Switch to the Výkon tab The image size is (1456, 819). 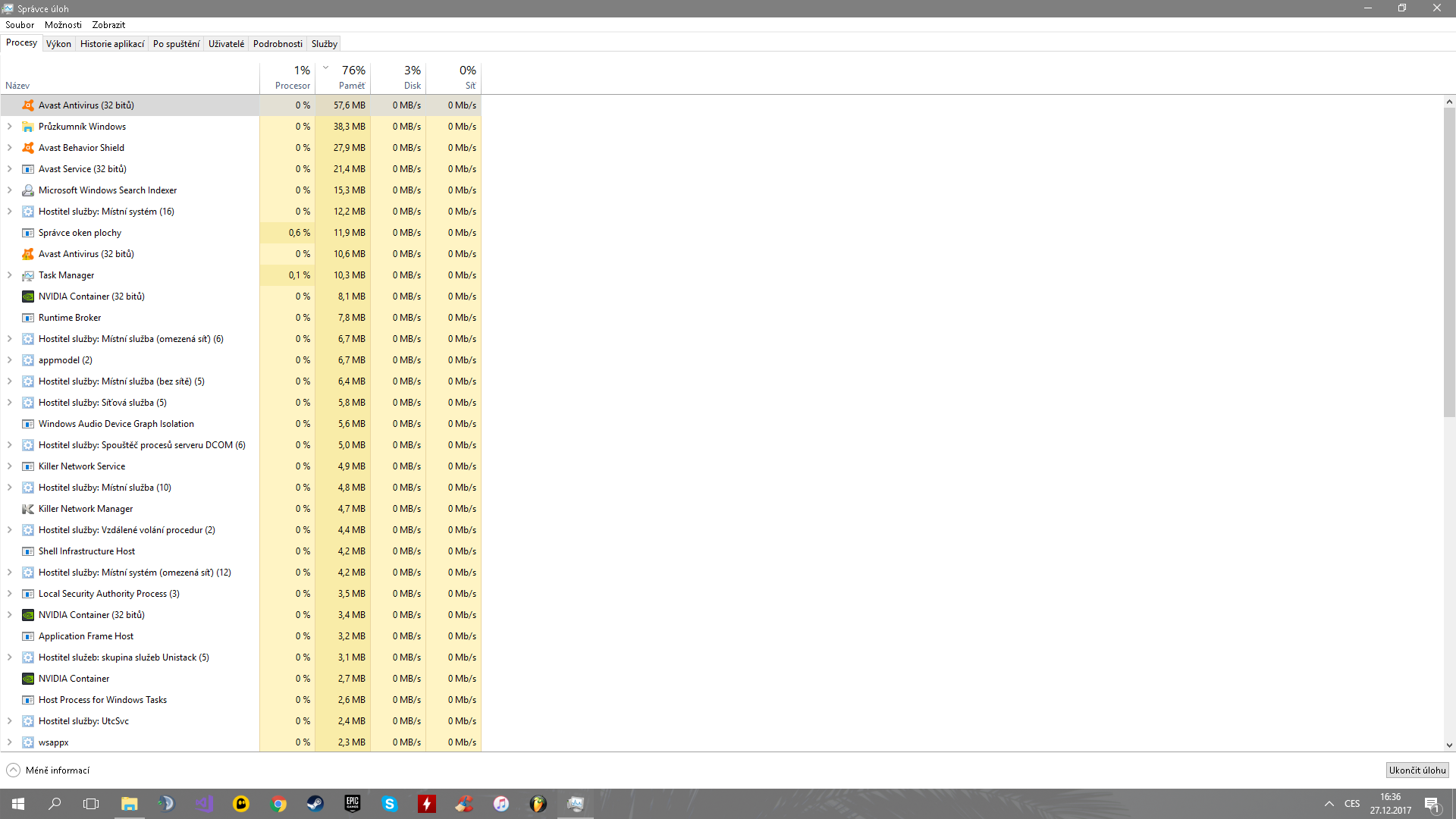(x=58, y=44)
